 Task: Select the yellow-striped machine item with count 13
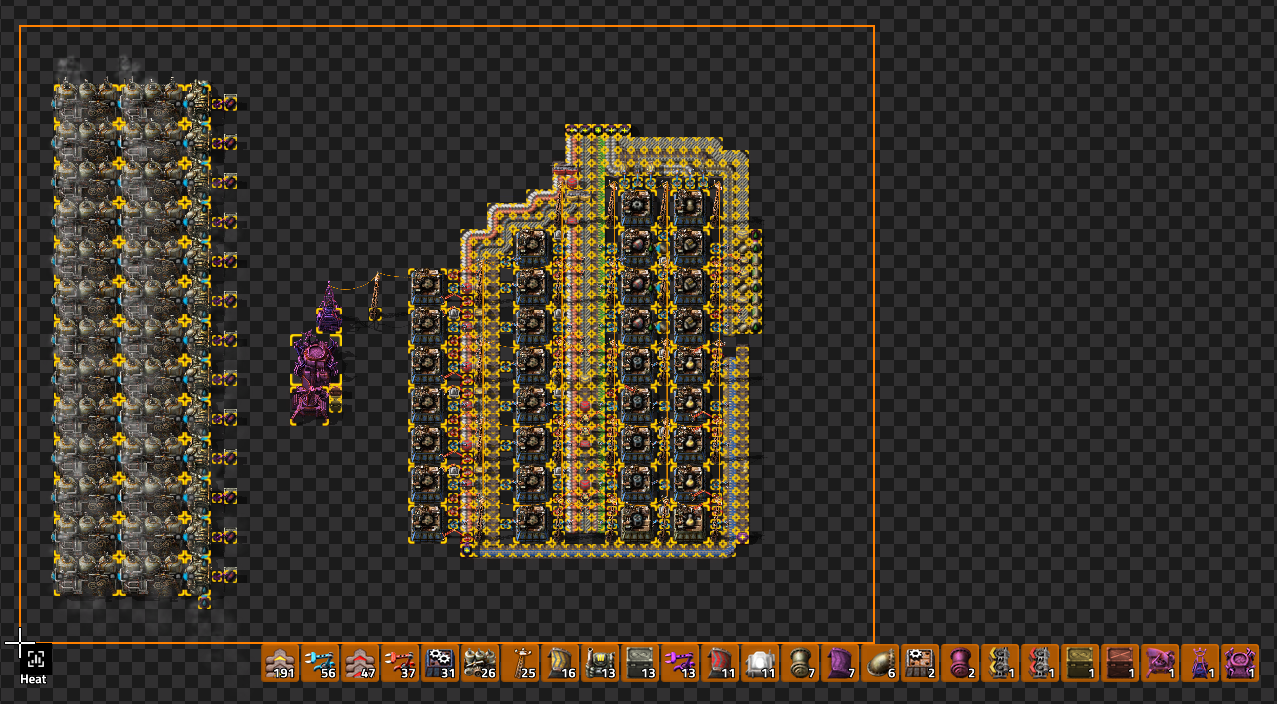pyautogui.click(x=600, y=663)
